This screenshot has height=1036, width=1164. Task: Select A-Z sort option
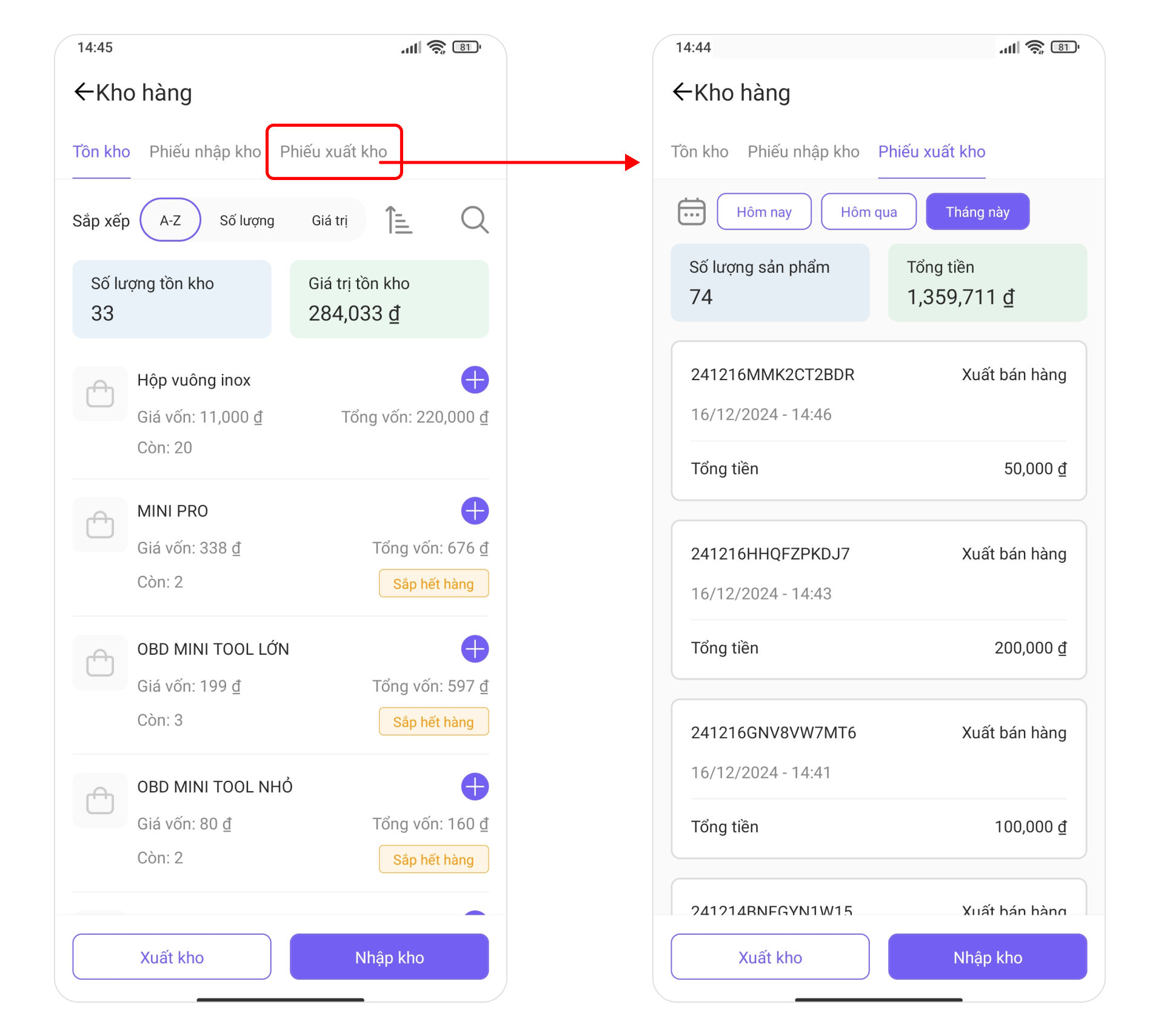(x=170, y=220)
